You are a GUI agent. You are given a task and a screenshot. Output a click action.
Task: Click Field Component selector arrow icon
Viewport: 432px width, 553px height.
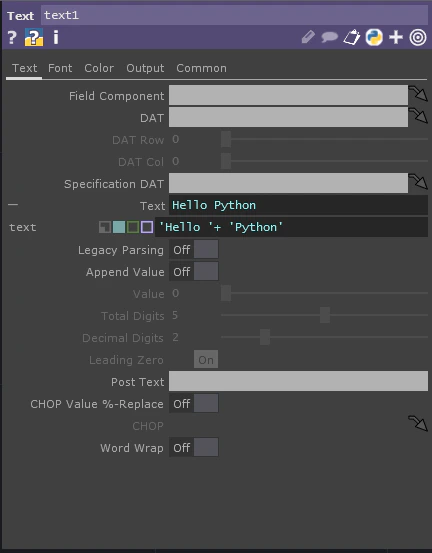coord(418,94)
